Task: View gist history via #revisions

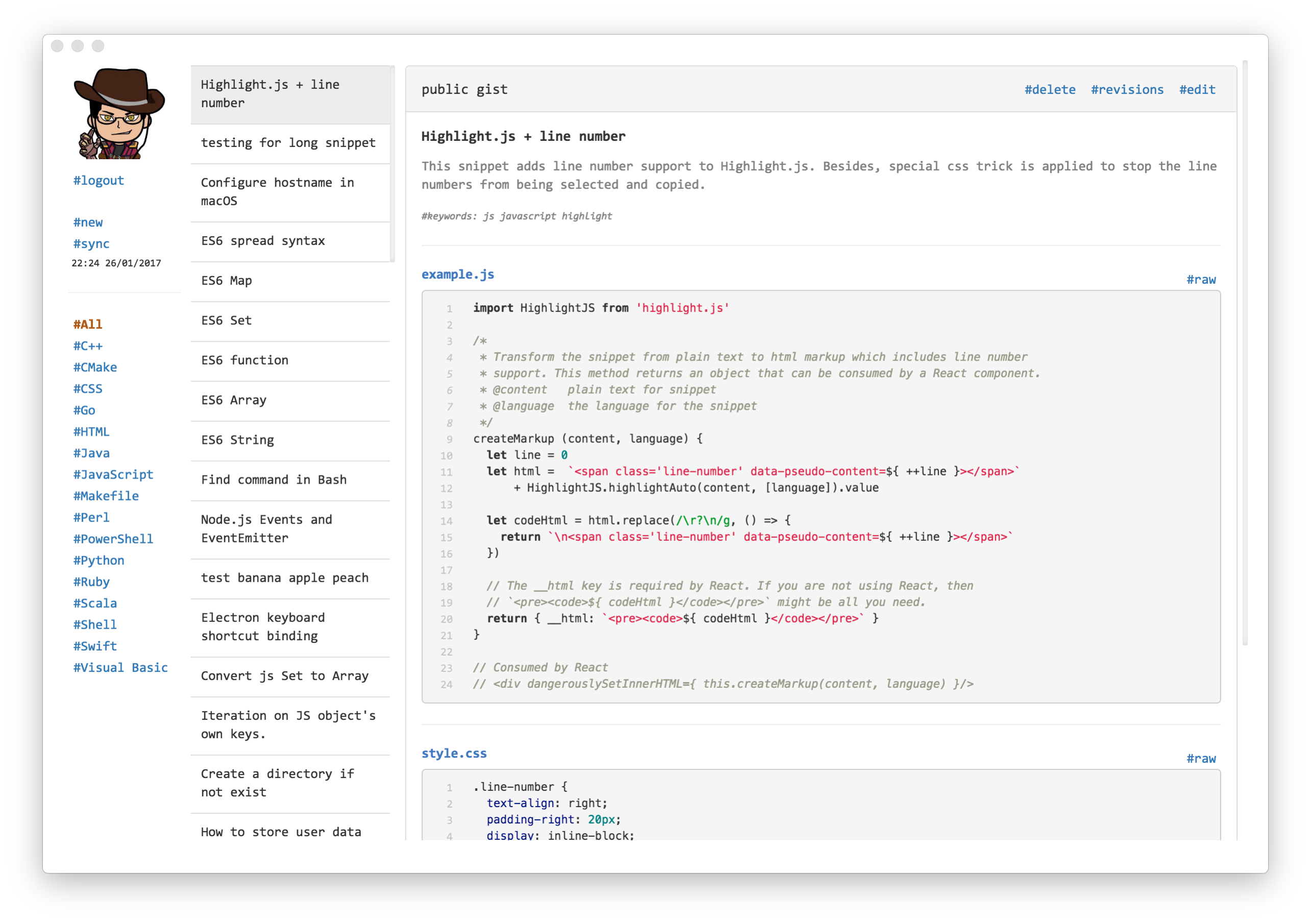Action: 1127,90
